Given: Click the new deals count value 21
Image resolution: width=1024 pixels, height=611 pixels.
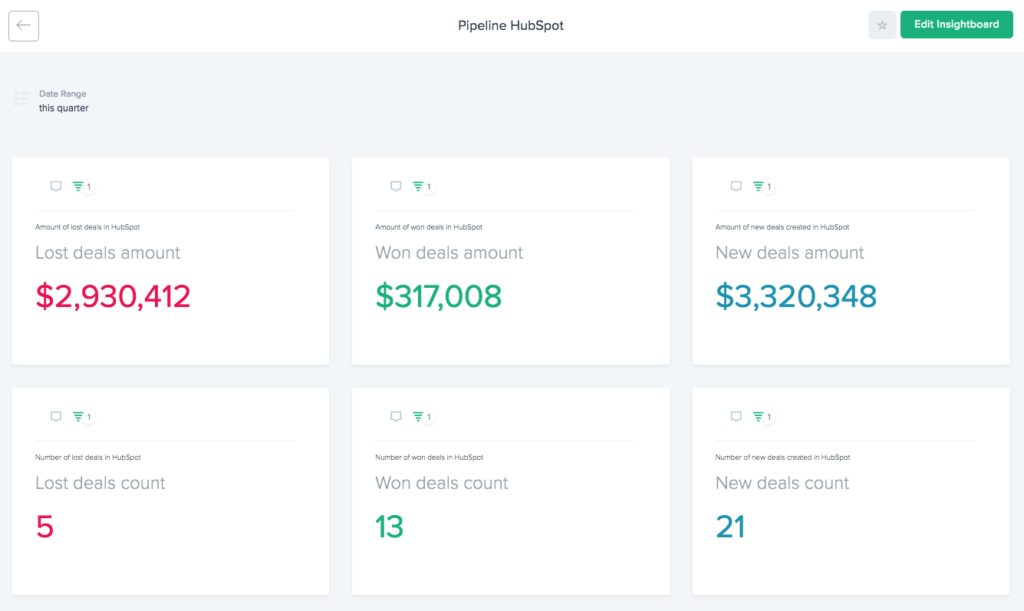Looking at the screenshot, I should tap(730, 527).
